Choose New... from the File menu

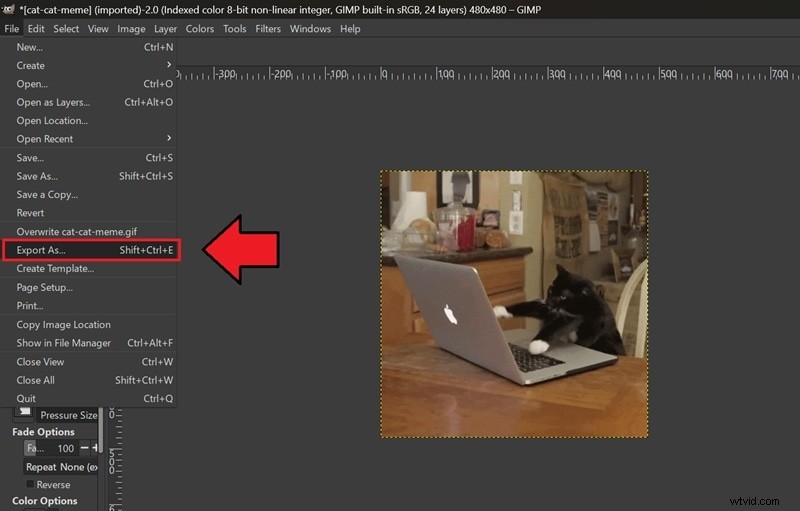click(x=89, y=47)
